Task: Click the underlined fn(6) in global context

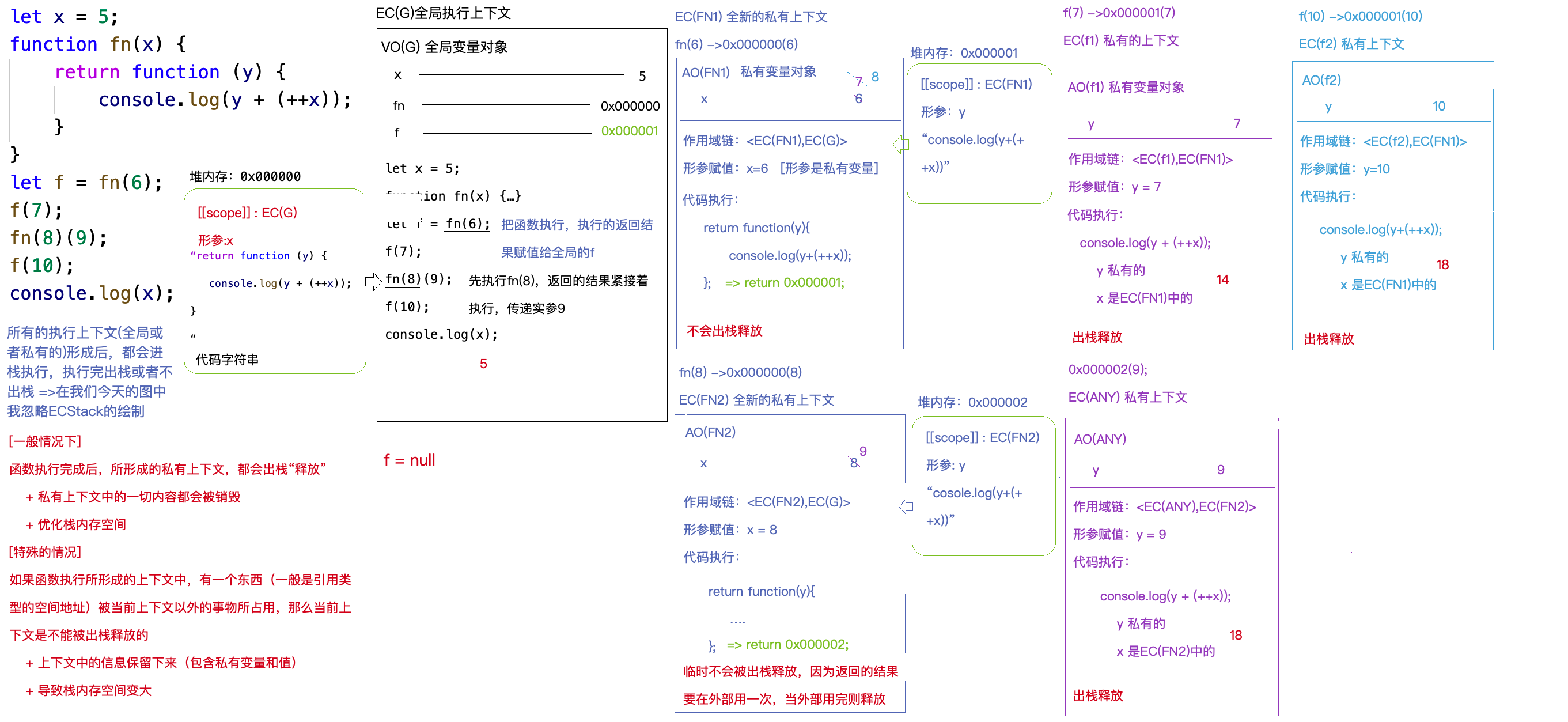Action: click(x=466, y=225)
